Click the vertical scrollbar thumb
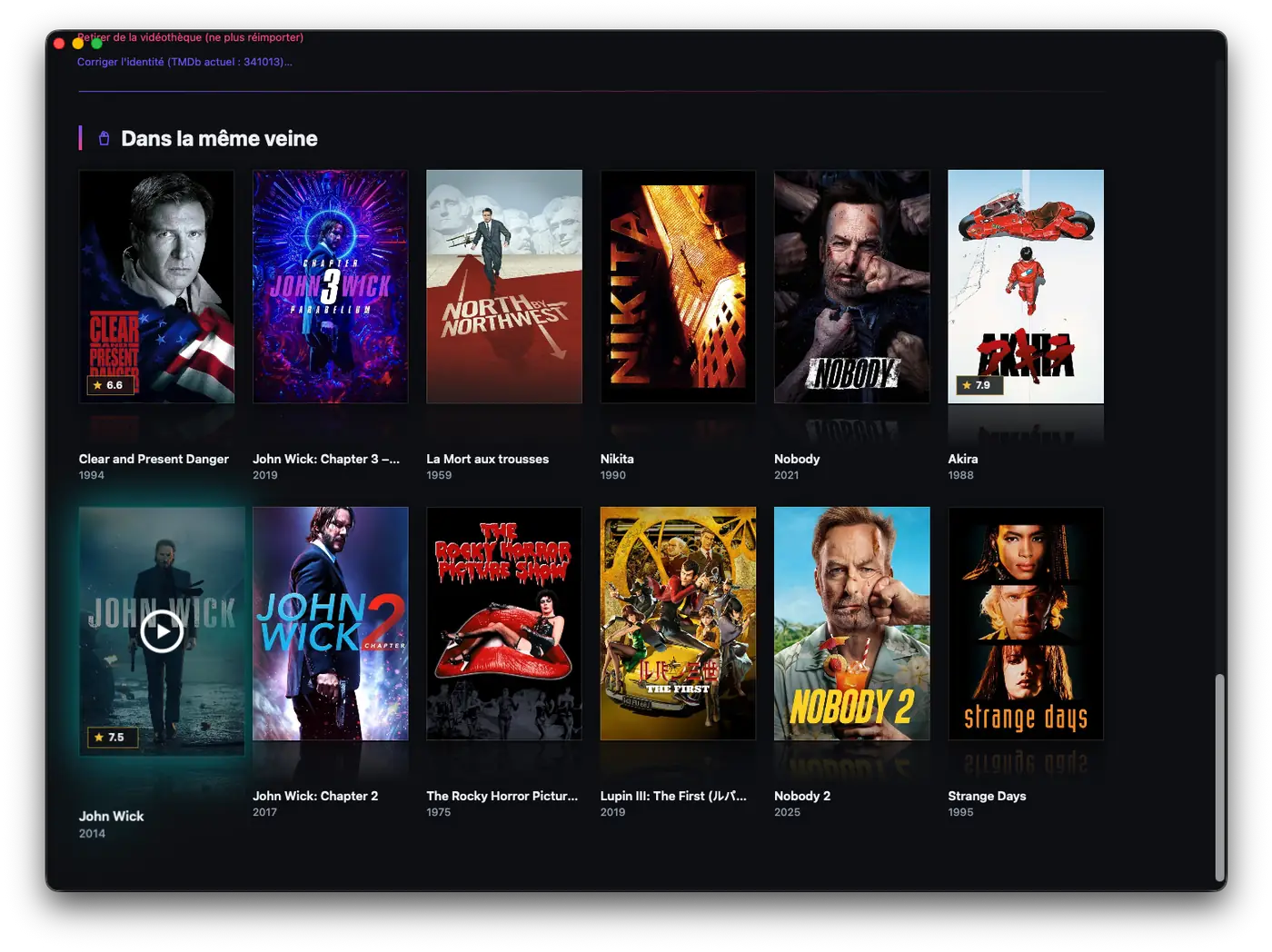Screen dimensions: 1272x952 click(x=1220, y=777)
